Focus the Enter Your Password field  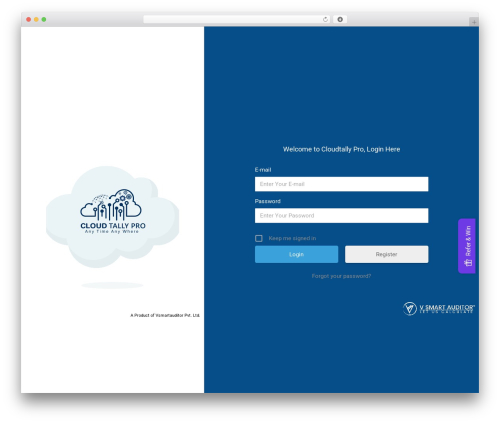pos(341,215)
